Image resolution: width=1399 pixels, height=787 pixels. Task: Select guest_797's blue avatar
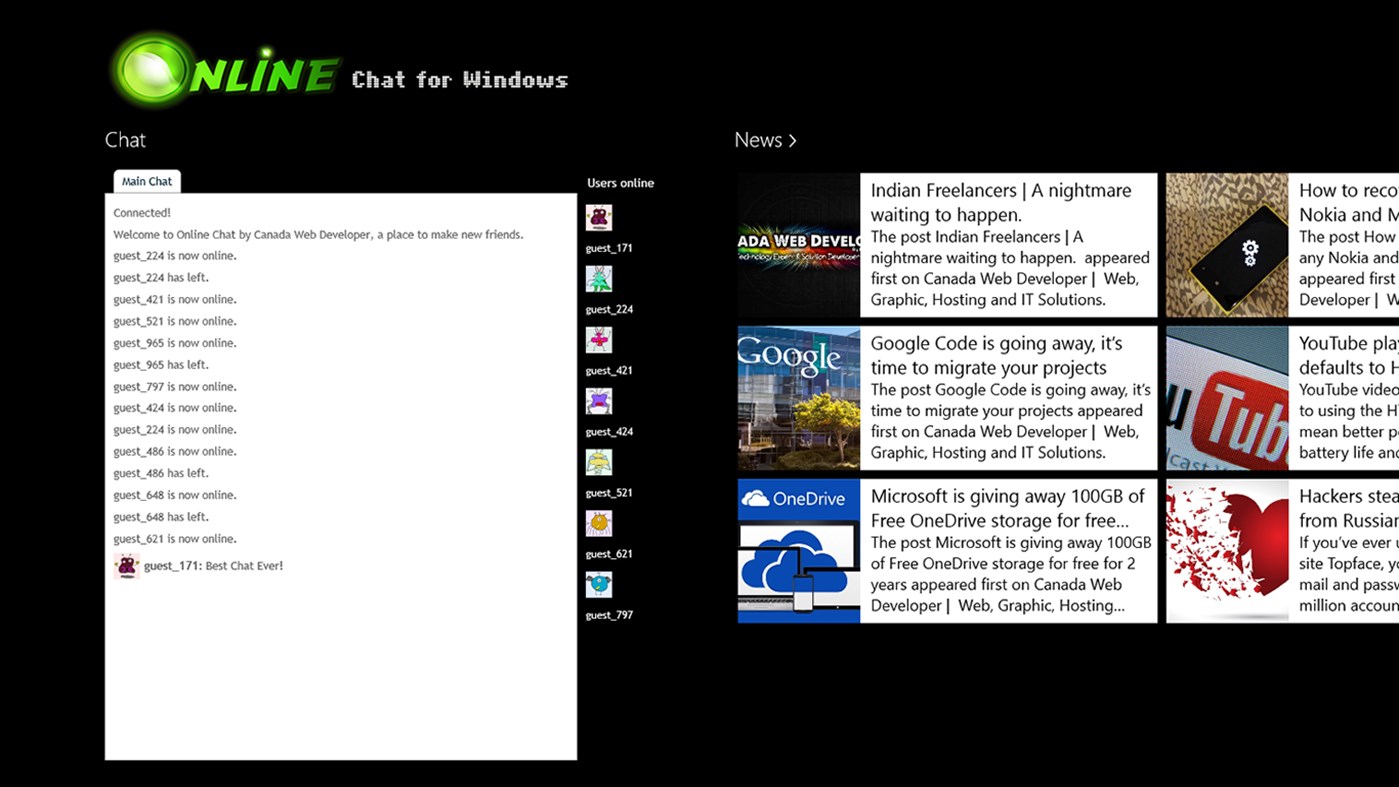coord(599,585)
